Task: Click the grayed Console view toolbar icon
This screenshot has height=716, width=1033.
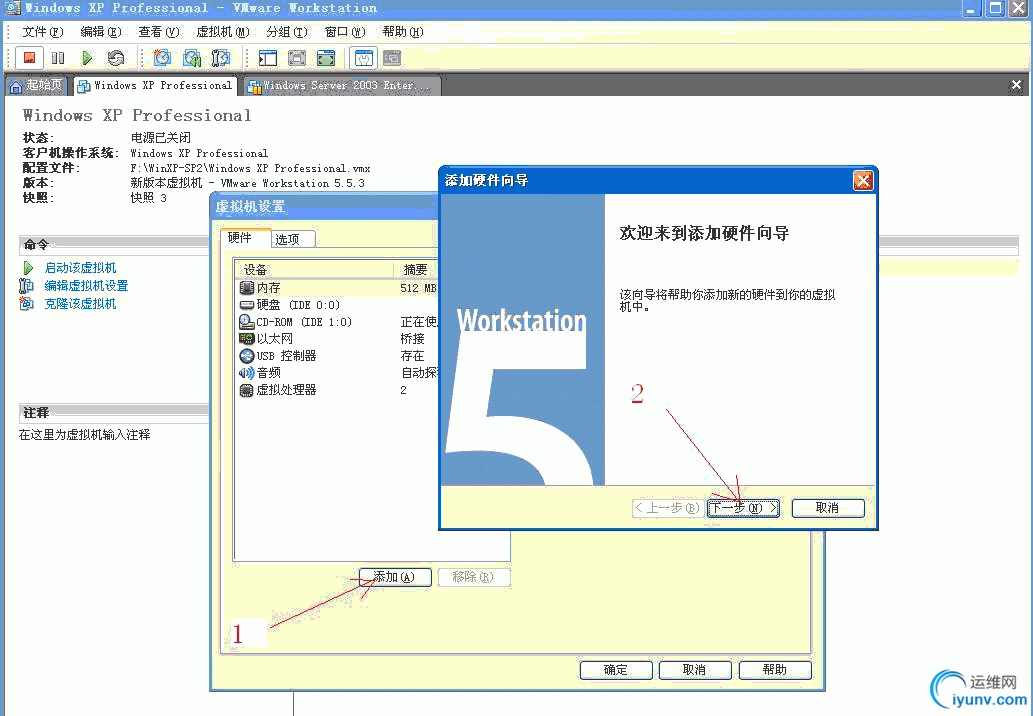Action: tap(393, 58)
